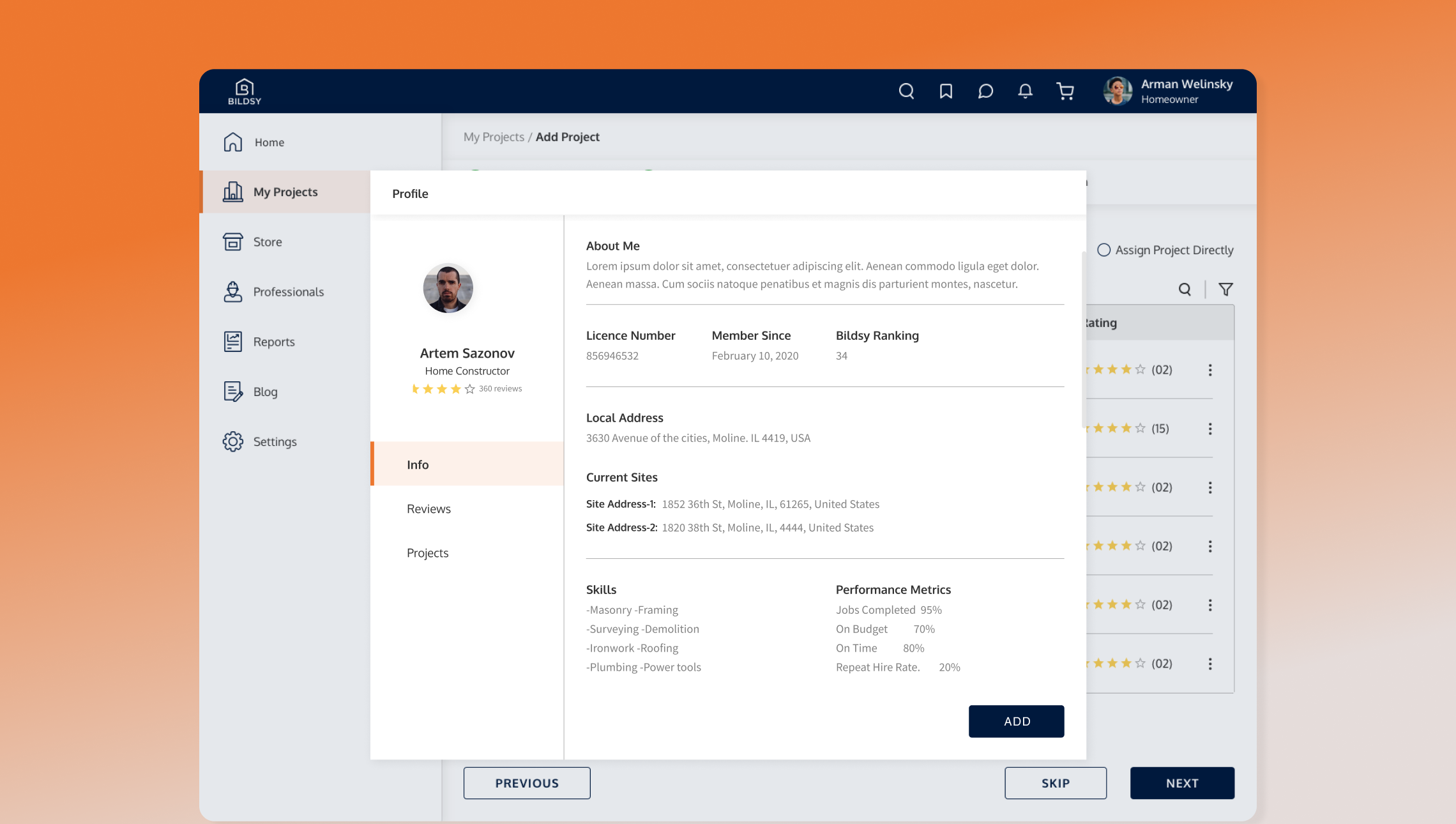Viewport: 1456px width, 824px height.
Task: Click Artem Sazonov's profile photo
Action: pos(448,288)
